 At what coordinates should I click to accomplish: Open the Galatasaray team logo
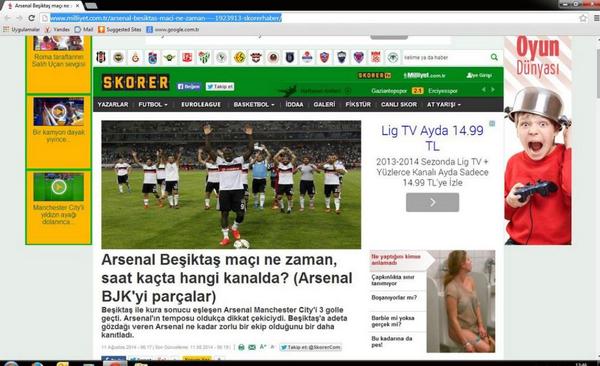pos(135,57)
